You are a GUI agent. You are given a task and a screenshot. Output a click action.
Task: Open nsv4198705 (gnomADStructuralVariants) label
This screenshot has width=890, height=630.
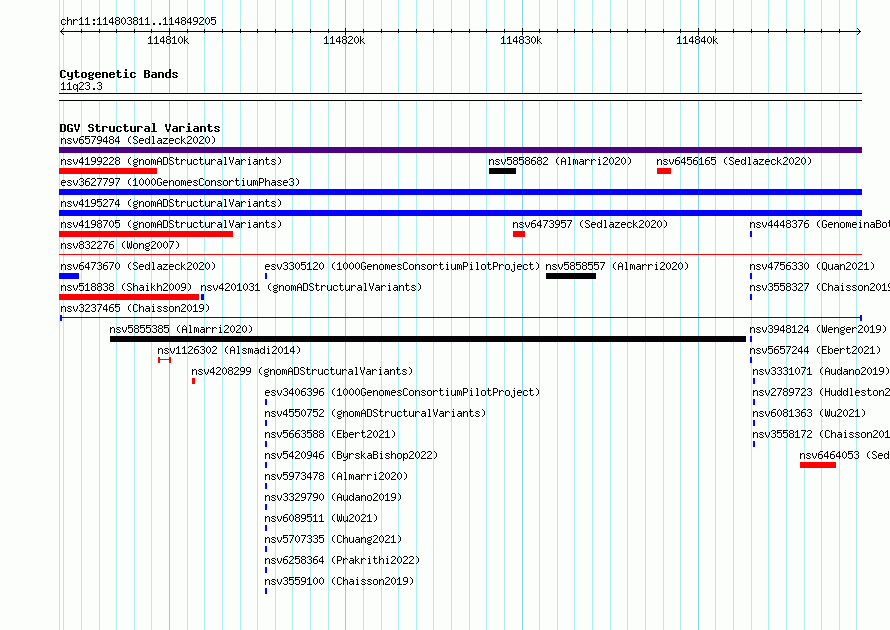[171, 224]
